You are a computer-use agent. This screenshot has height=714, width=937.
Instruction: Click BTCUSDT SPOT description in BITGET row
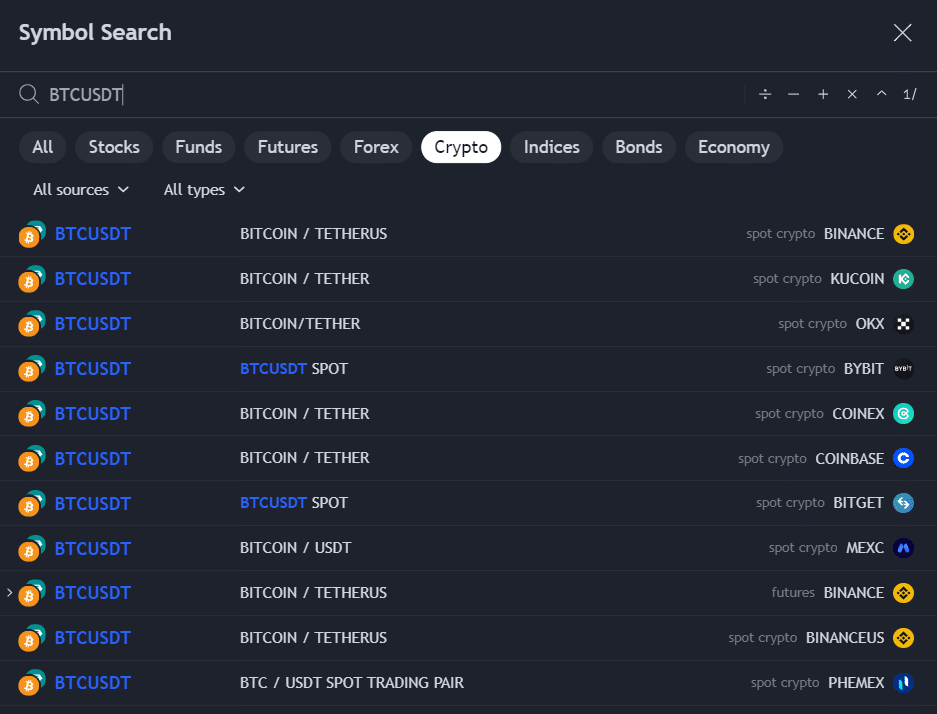(x=294, y=503)
